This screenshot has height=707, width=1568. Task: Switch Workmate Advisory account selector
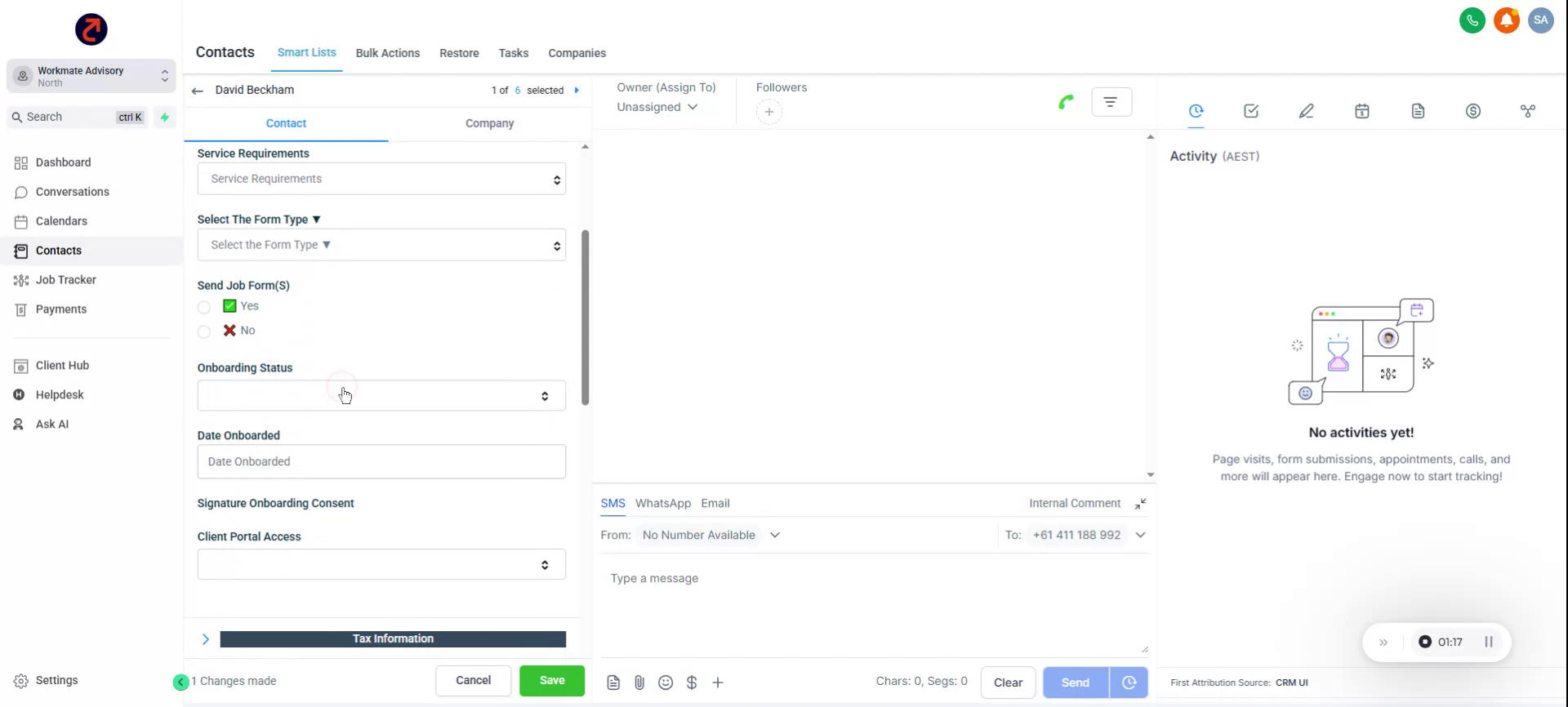pyautogui.click(x=91, y=76)
